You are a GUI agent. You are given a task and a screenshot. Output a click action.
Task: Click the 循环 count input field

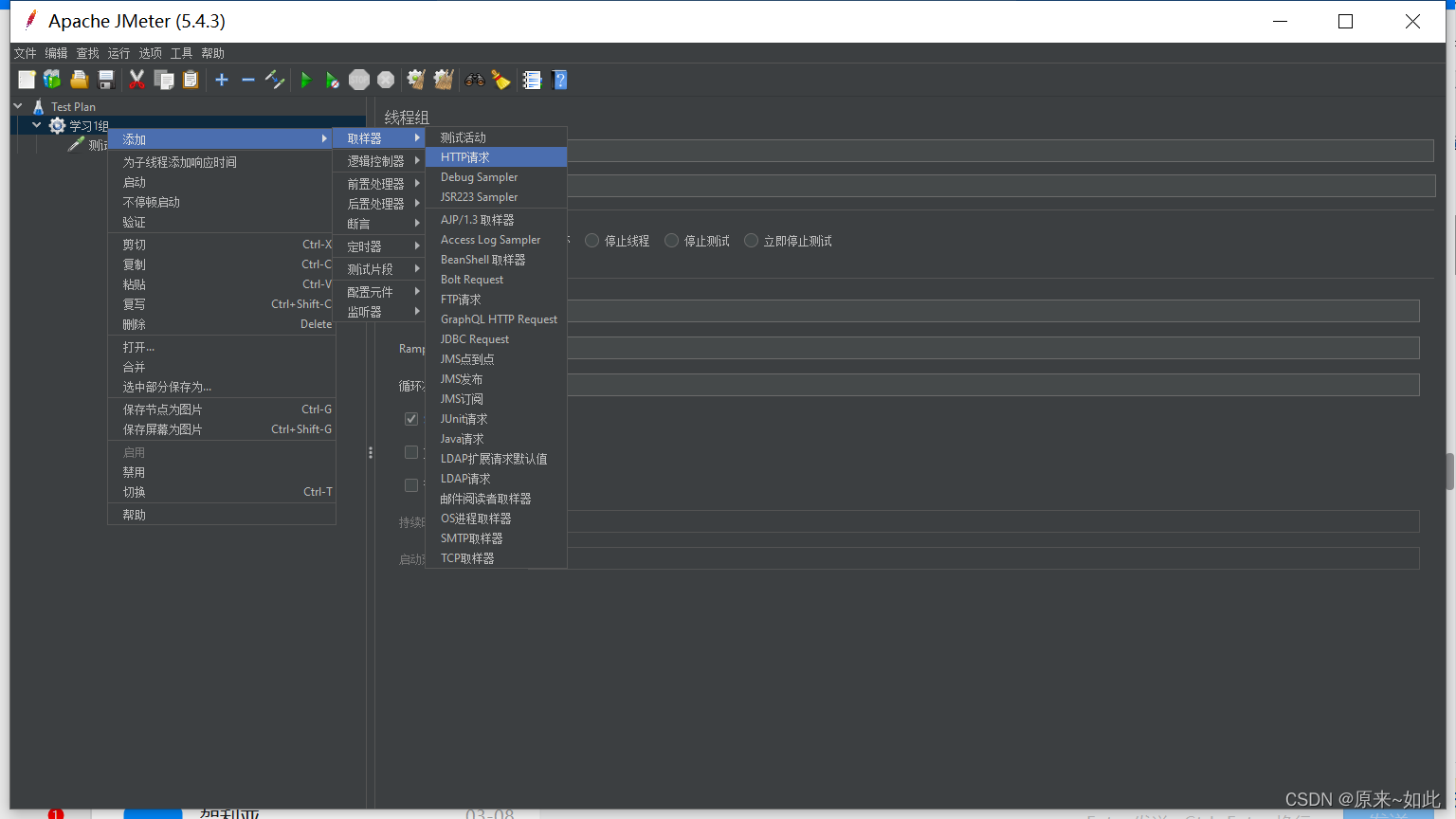(x=992, y=385)
